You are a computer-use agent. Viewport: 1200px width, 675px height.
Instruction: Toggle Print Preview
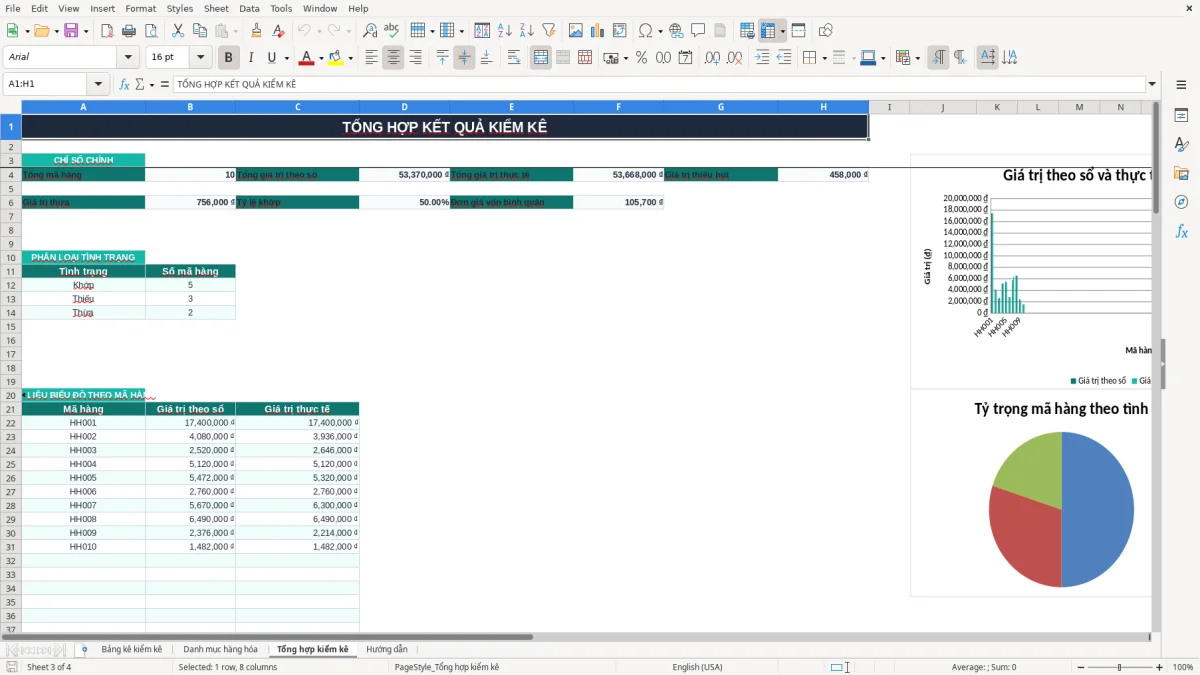(x=151, y=31)
